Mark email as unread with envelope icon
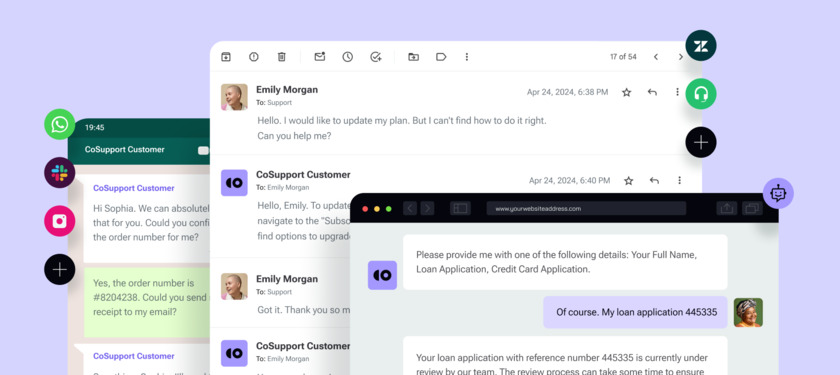This screenshot has height=375, width=840. click(320, 56)
